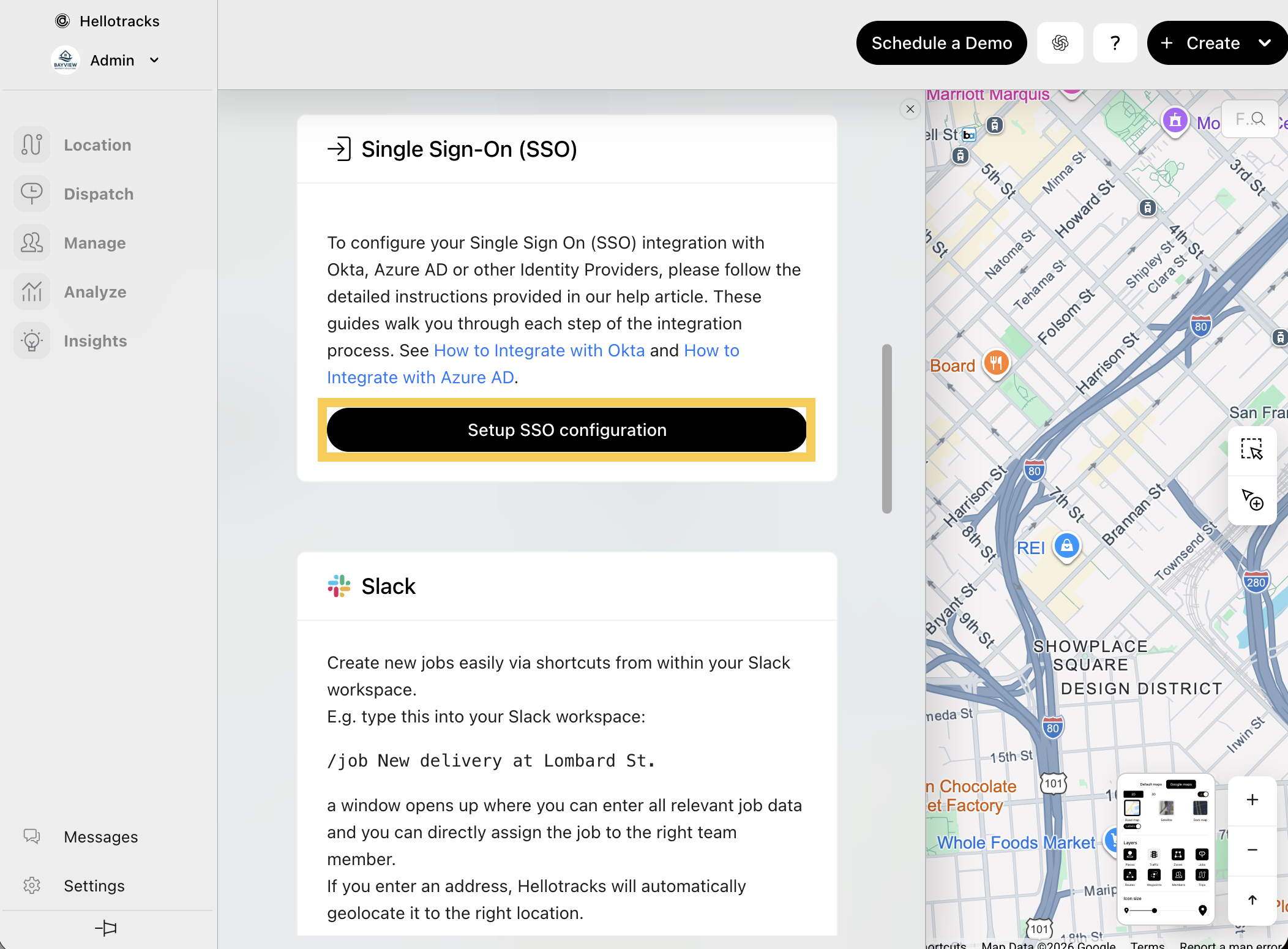The height and width of the screenshot is (949, 1288).
Task: Adjust the Icon size slider handle
Action: 1154,910
